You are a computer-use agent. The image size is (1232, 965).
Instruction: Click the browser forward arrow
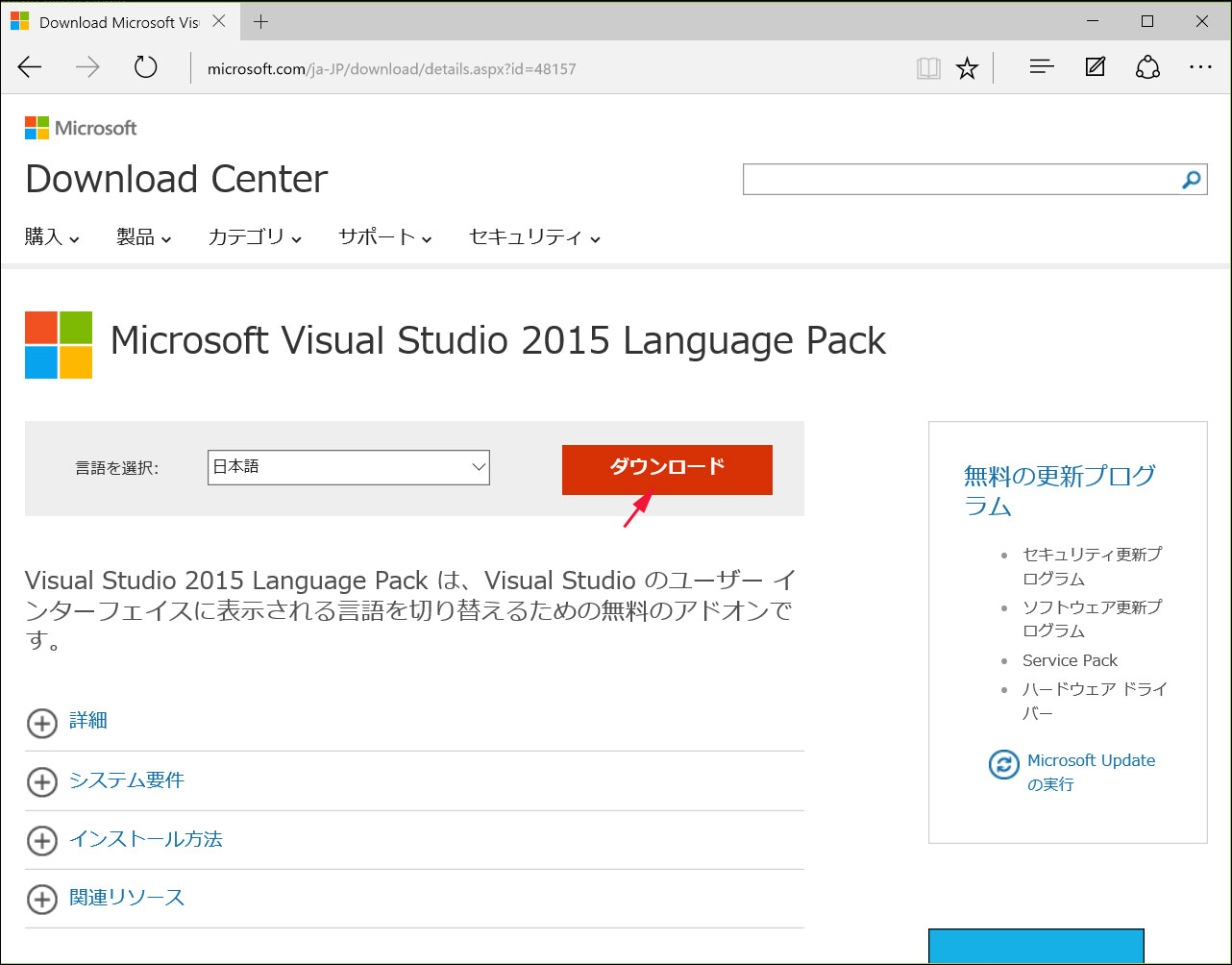[x=87, y=67]
